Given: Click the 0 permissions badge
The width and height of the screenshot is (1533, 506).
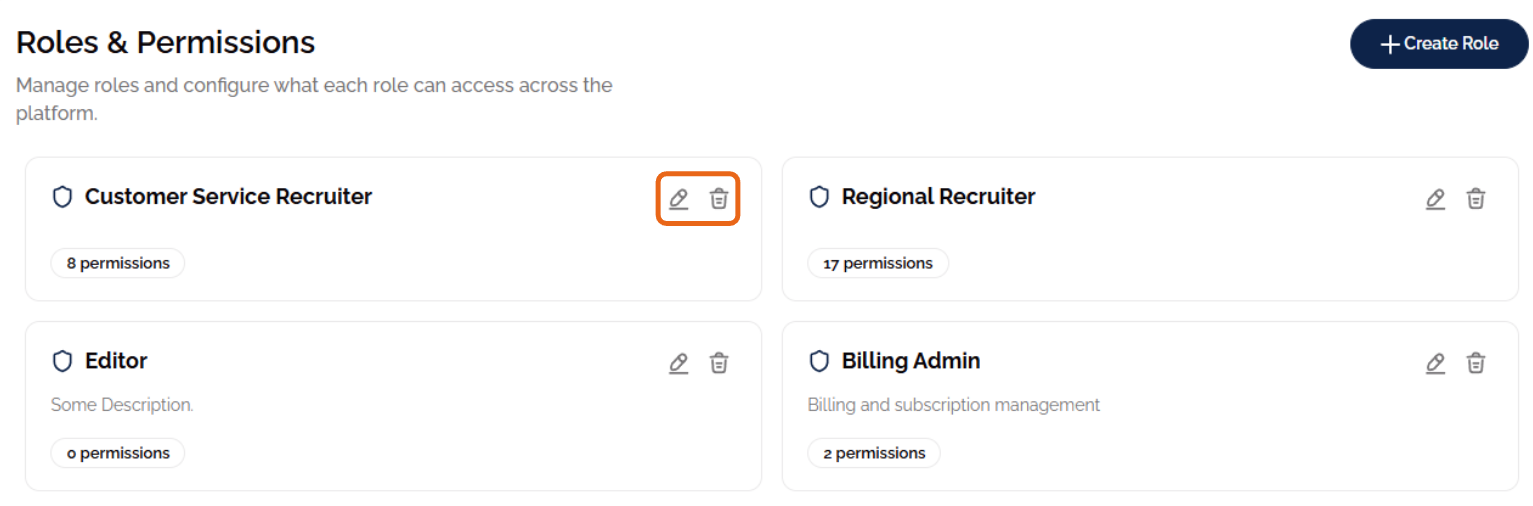Looking at the screenshot, I should [x=118, y=453].
